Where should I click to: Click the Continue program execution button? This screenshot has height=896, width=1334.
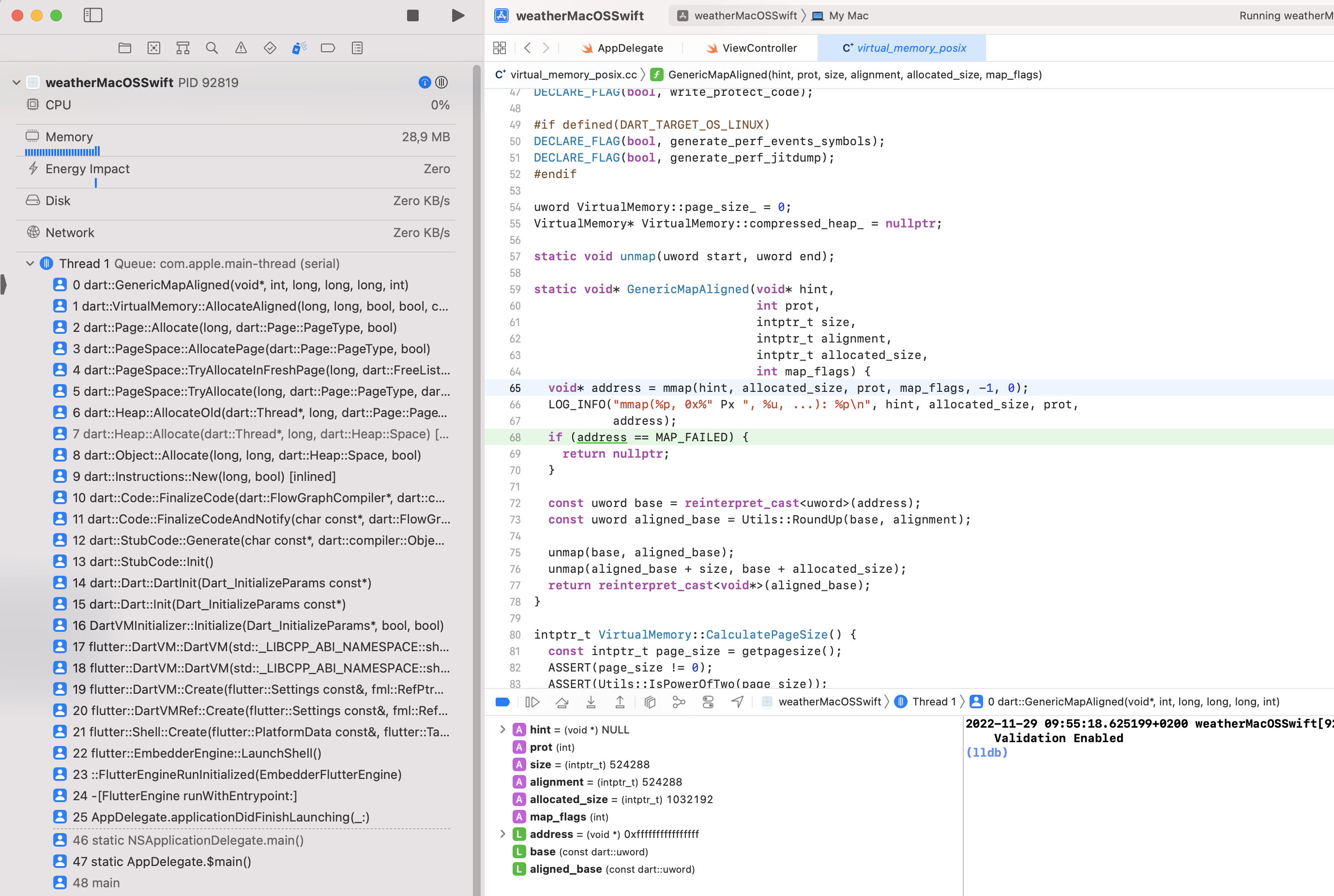click(x=532, y=702)
